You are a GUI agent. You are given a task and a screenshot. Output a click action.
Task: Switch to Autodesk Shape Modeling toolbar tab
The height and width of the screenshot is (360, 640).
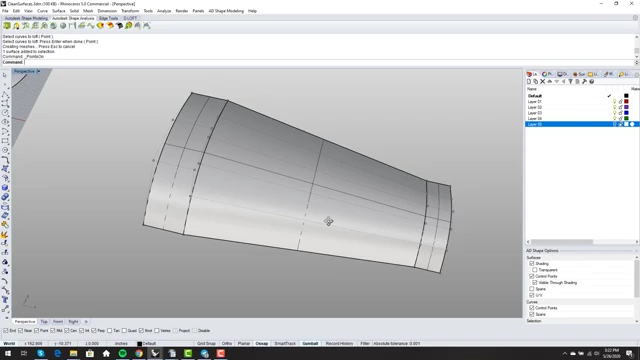26,18
